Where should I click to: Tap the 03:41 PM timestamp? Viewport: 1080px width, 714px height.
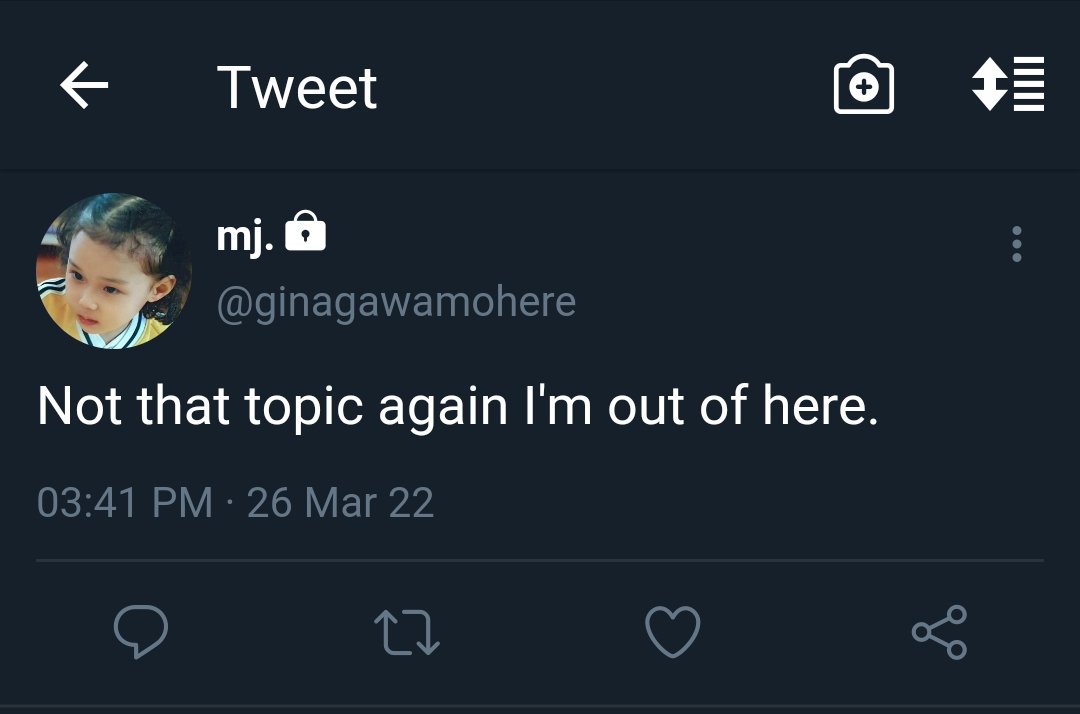pos(125,502)
